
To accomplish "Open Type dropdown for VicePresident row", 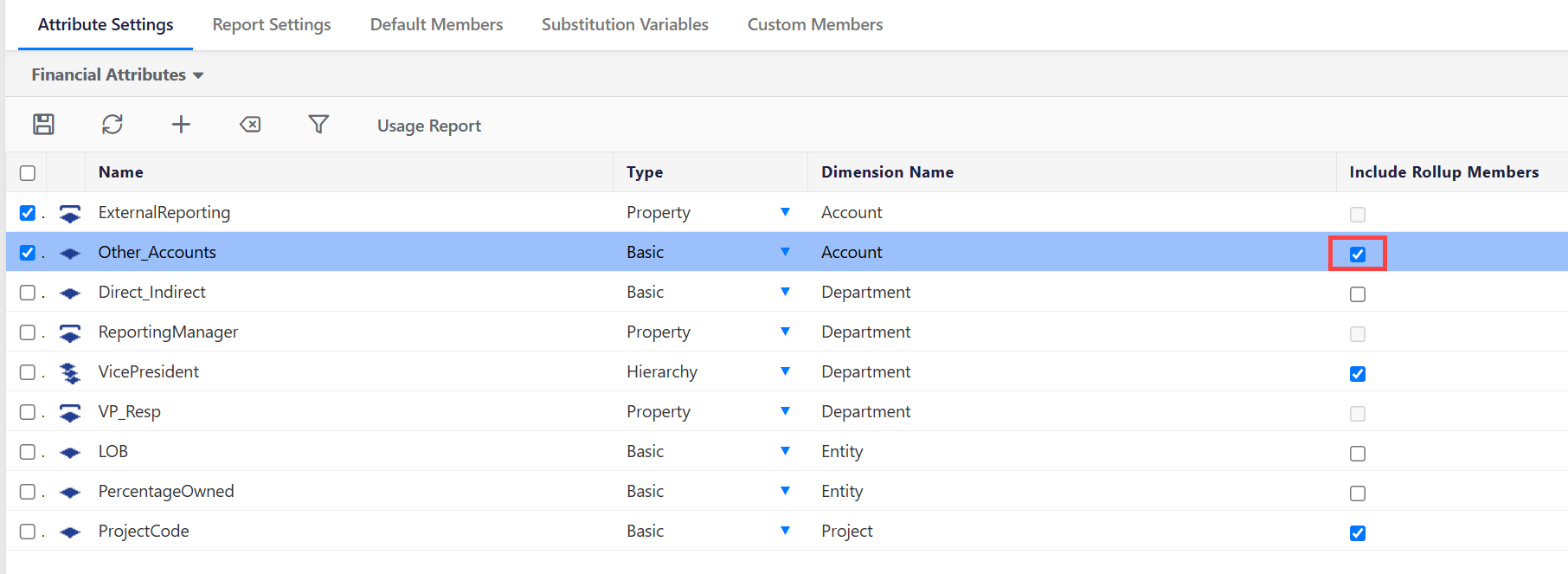I will (785, 371).
